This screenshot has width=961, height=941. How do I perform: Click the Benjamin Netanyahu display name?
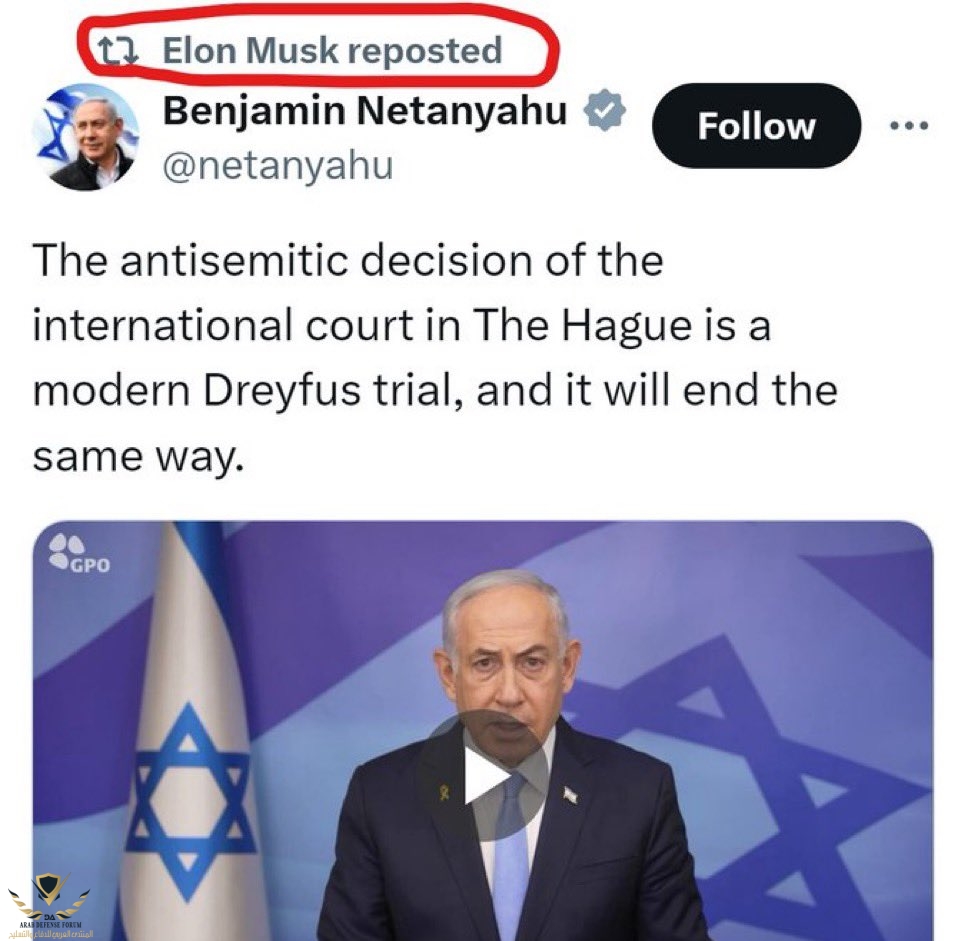[x=365, y=112]
